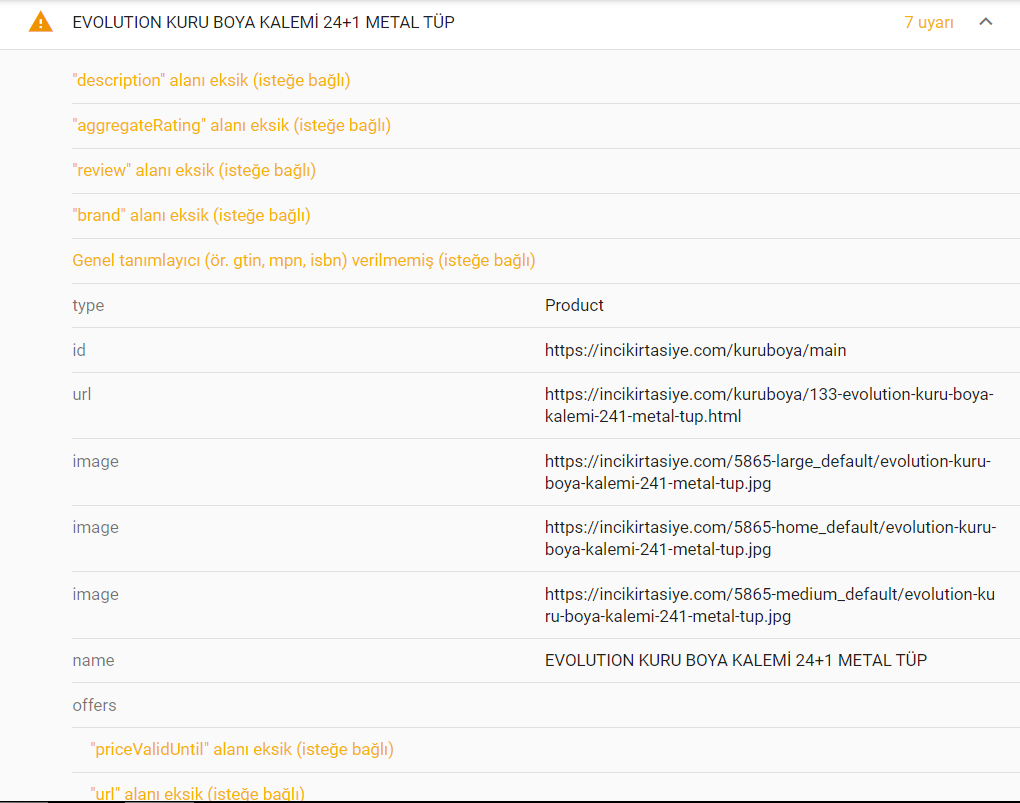Viewport: 1020px width, 803px height.
Task: Click the image label beside medium_default URL
Action: point(95,594)
